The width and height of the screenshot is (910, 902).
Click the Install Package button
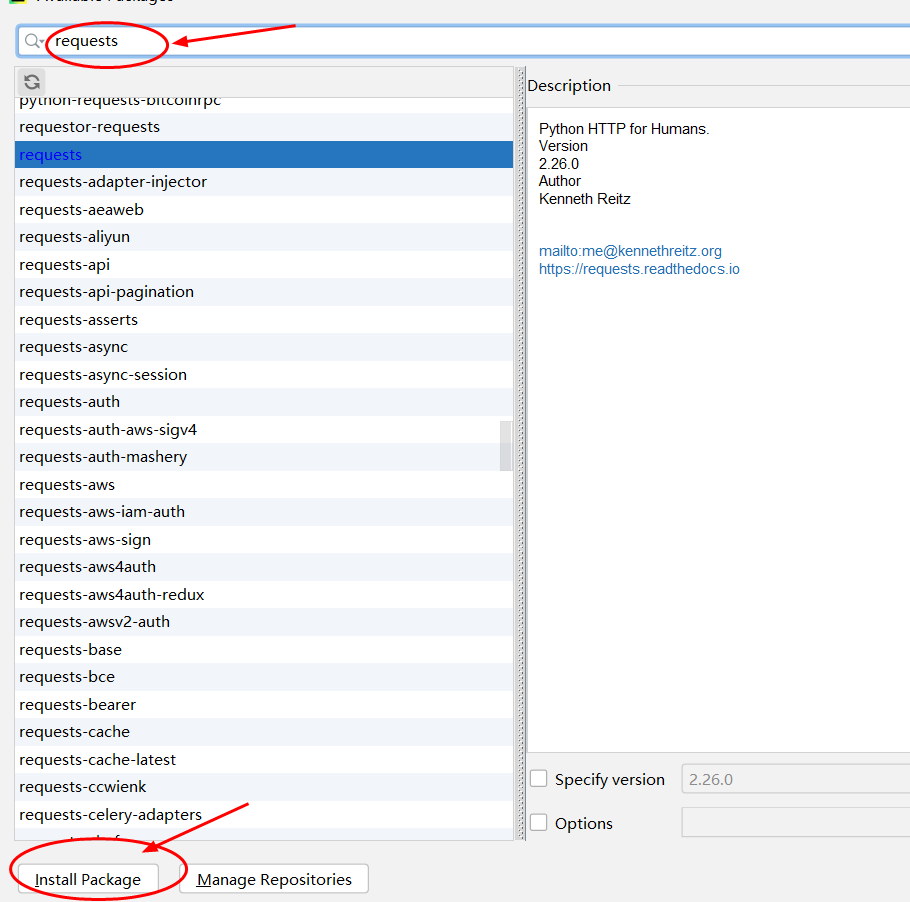point(88,879)
